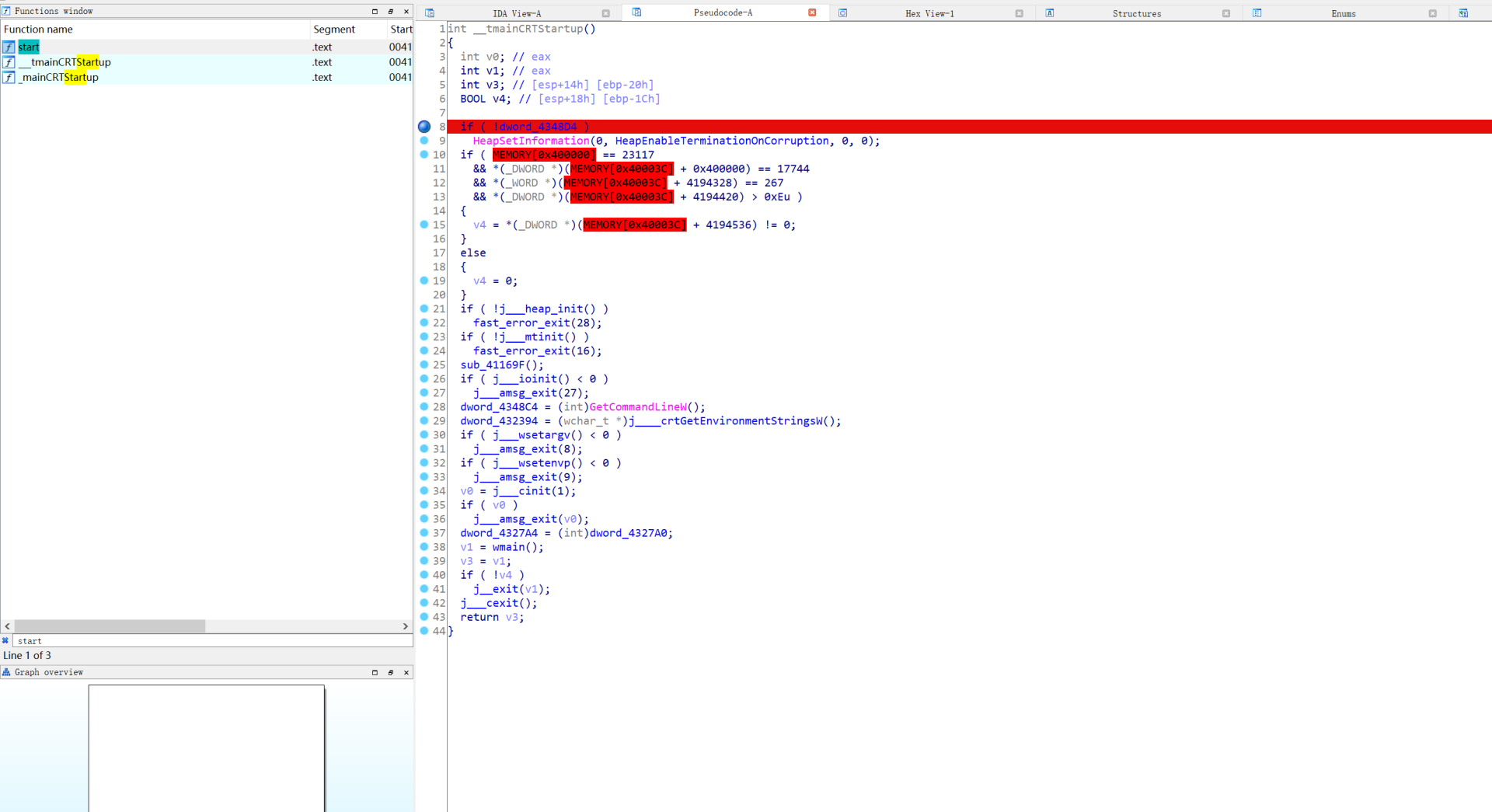The image size is (1492, 812).
Task: Click the icon next to _mainCRTStartup
Action: 9,78
